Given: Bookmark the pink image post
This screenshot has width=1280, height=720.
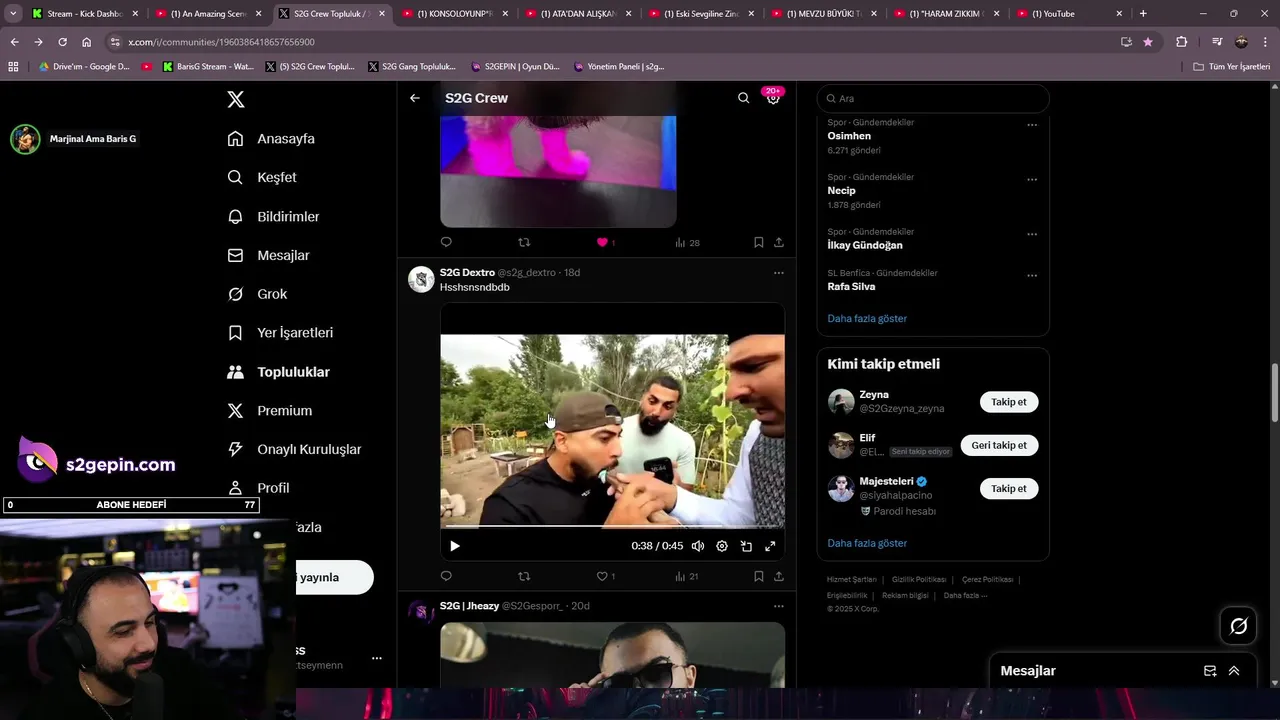Looking at the screenshot, I should [x=759, y=242].
